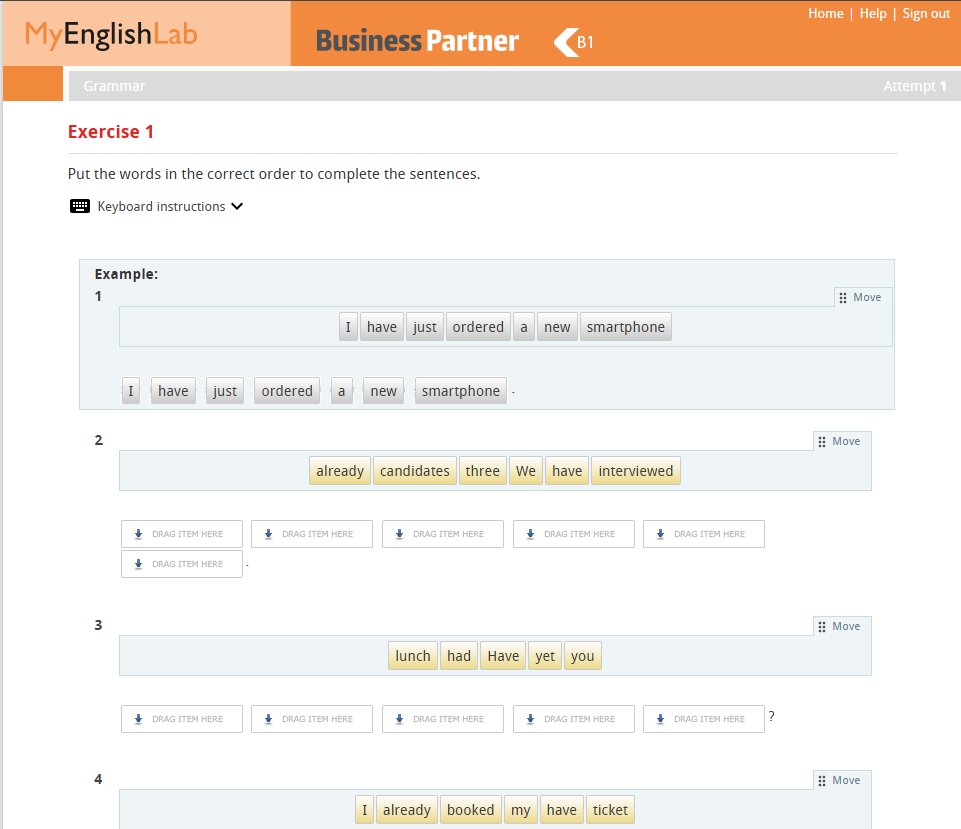Select the word tile 'already' in sentence 2
The height and width of the screenshot is (829, 961).
coord(340,471)
